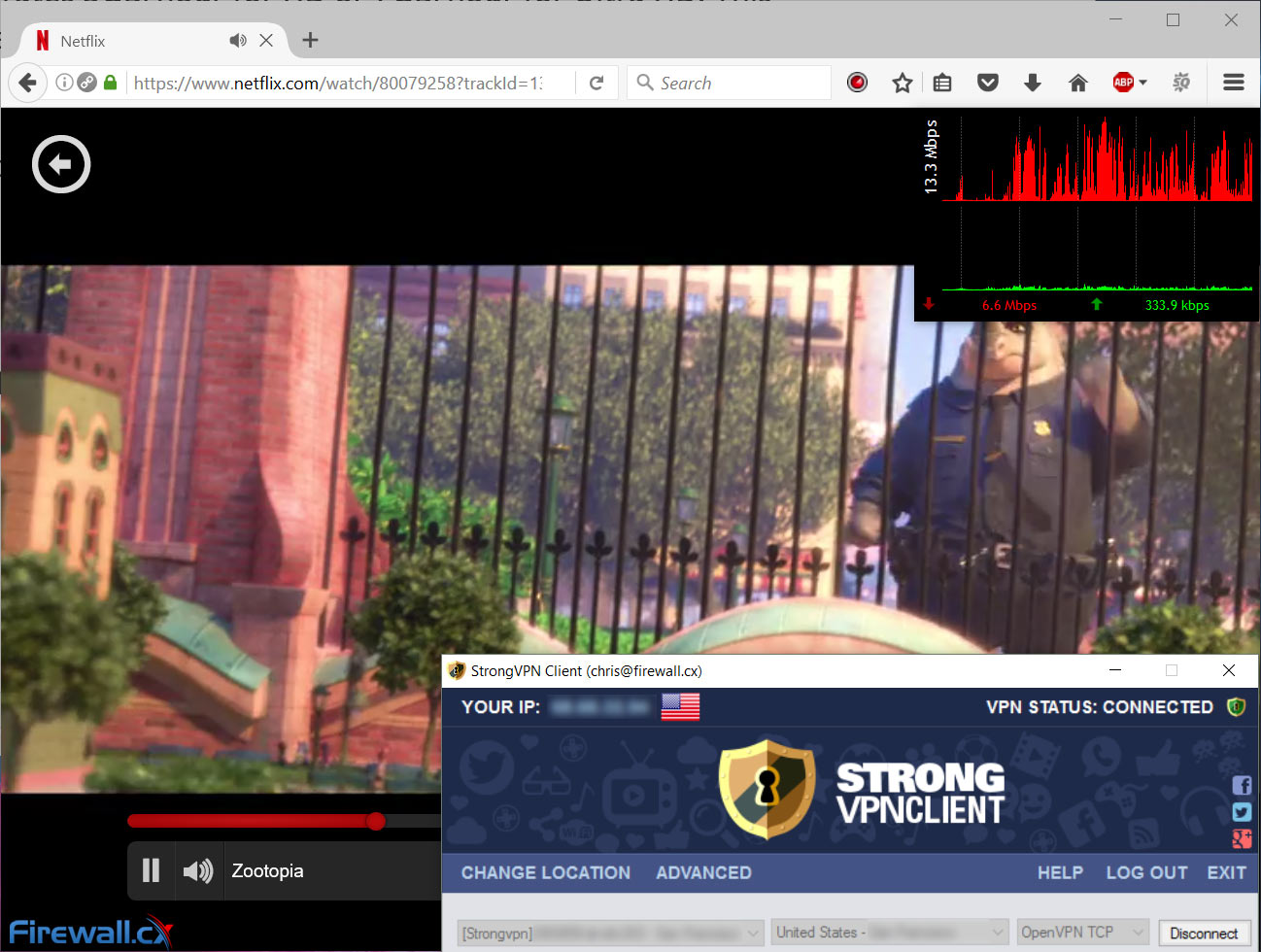
Task: Expand the Adblock Plus dropdown arrow
Action: click(1143, 83)
